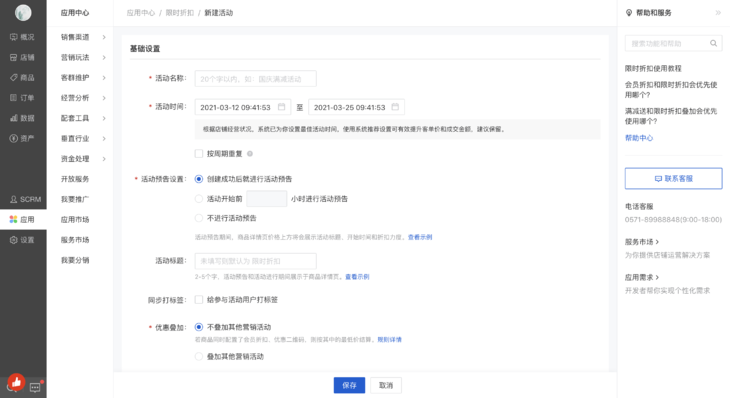Click the 应用中心 sidebar heading

pos(75,13)
